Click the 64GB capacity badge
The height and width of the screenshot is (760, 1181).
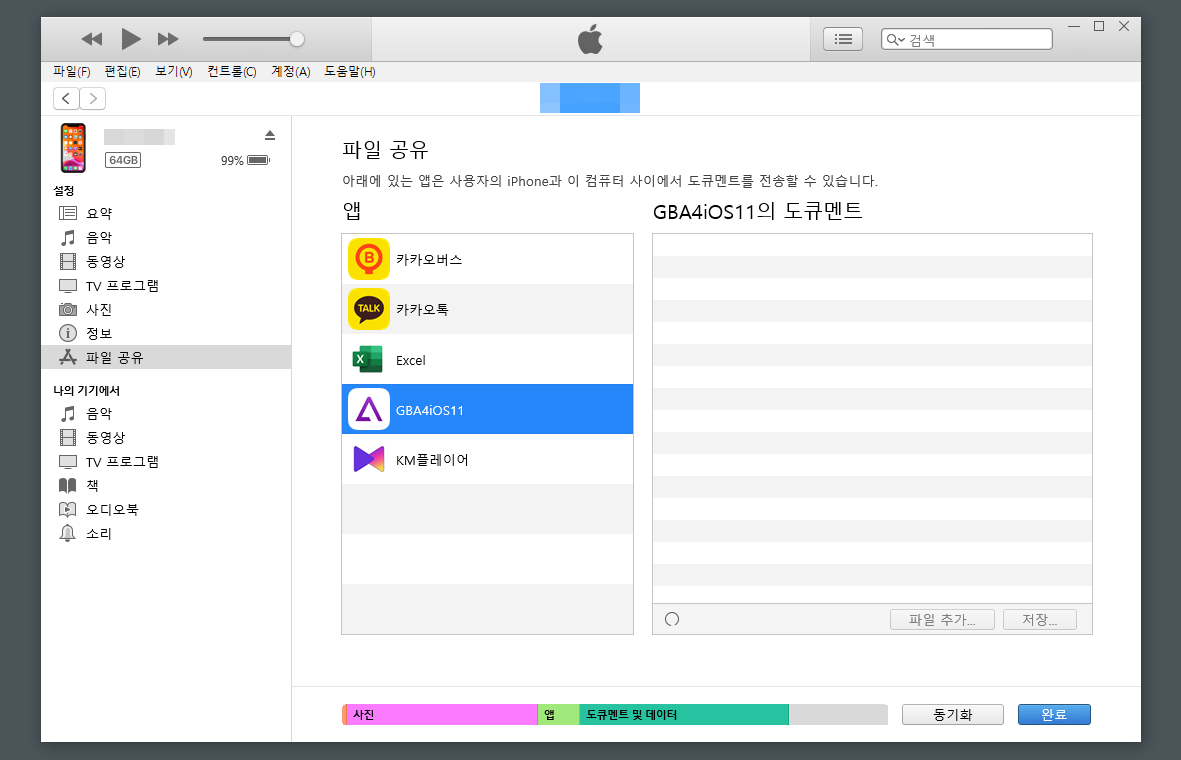click(124, 160)
